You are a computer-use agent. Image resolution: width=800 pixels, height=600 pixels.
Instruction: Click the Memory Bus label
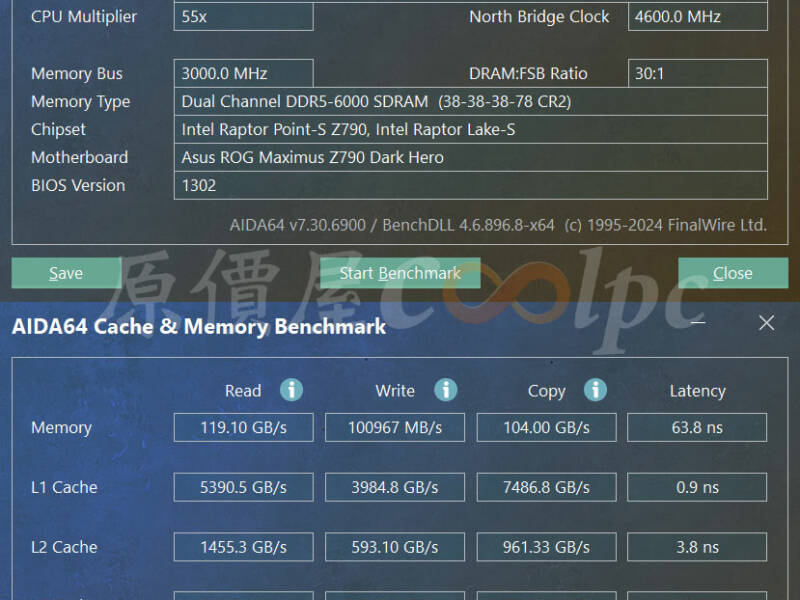click(77, 73)
